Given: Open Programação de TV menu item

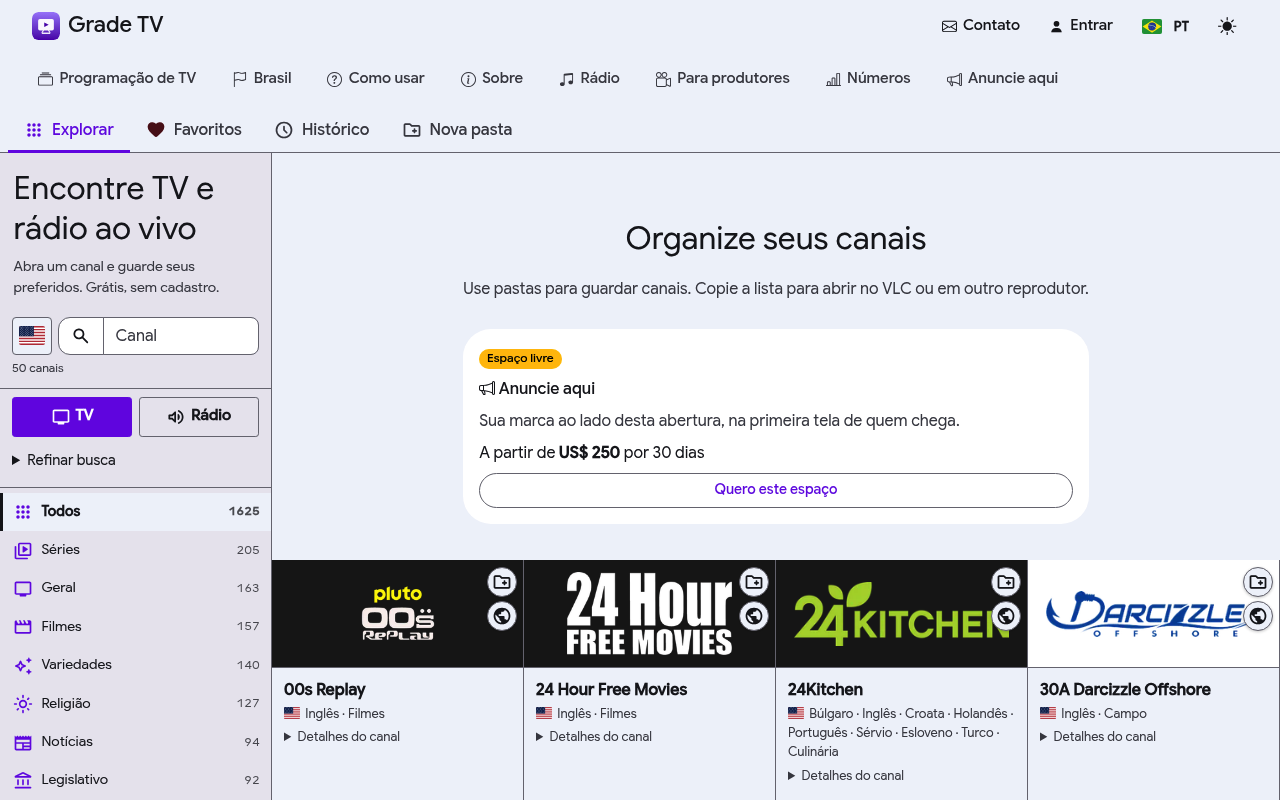Looking at the screenshot, I should pyautogui.click(x=117, y=78).
